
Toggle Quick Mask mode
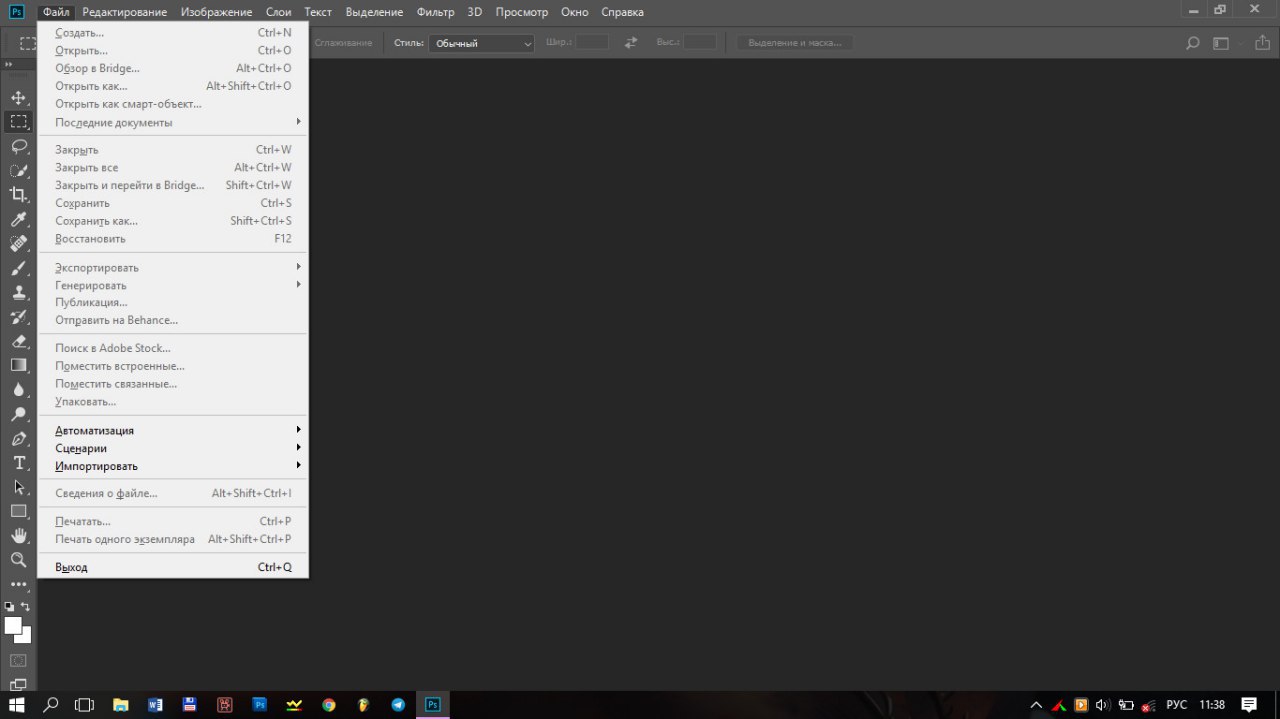[18, 661]
